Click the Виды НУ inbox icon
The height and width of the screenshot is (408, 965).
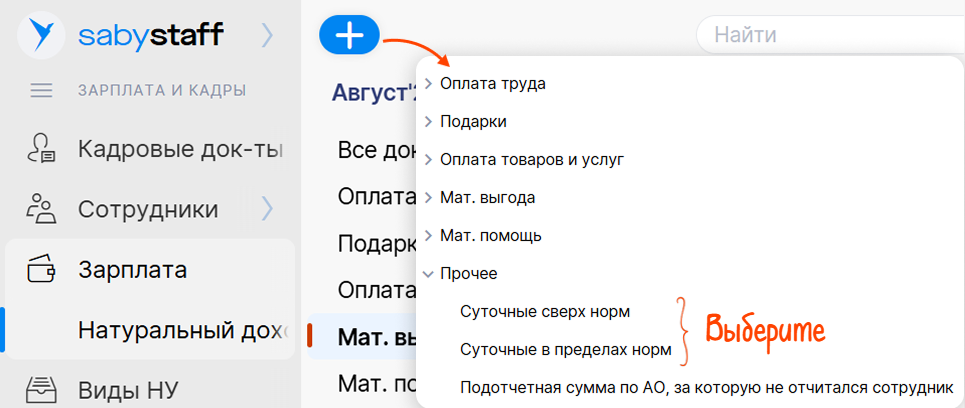tap(42, 388)
